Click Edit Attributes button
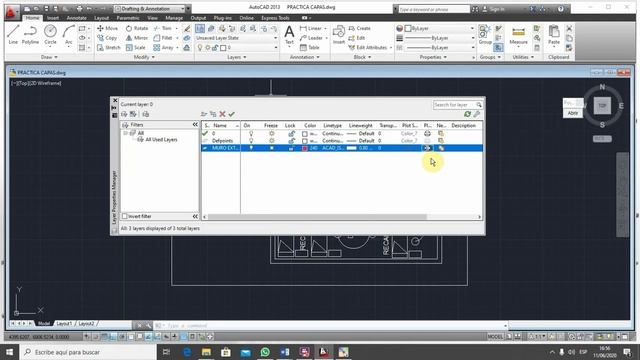This screenshot has height=360, width=640. click(x=368, y=48)
